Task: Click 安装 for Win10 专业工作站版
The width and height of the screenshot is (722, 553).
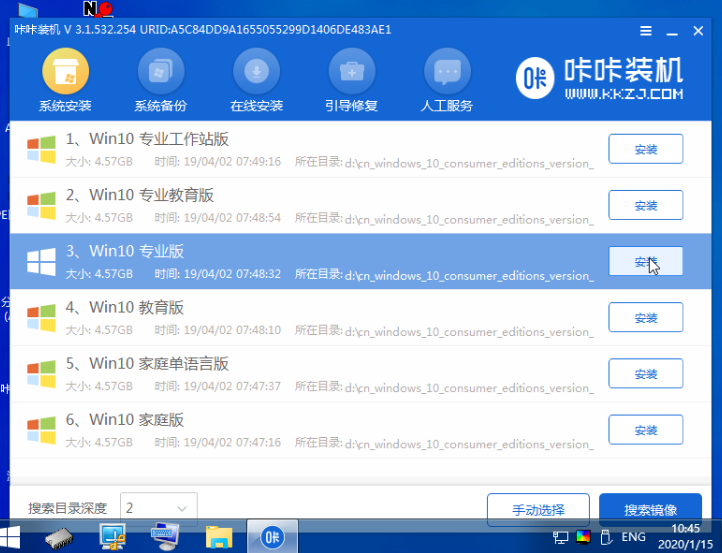Action: click(645, 149)
